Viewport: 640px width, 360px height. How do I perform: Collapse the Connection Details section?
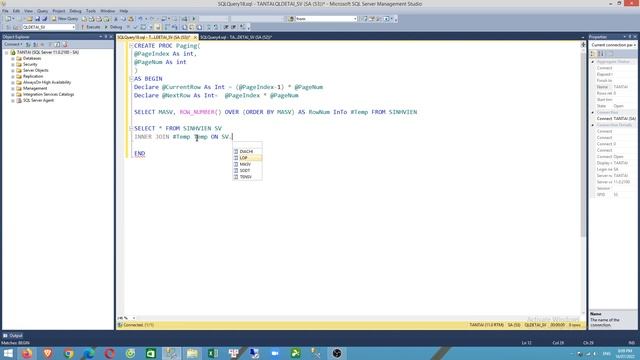pyautogui.click(x=593, y=125)
